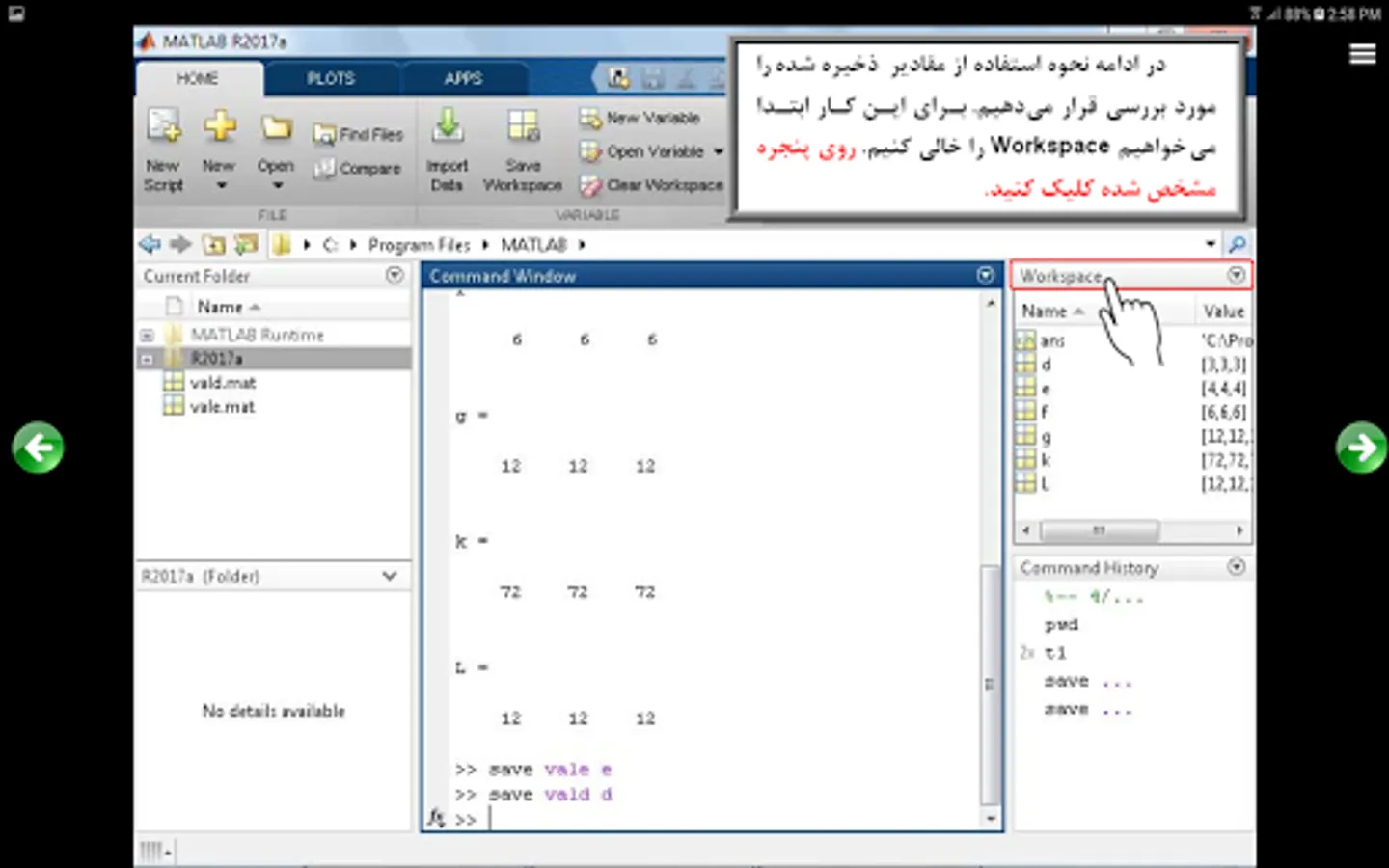Switch to the HOME tab

tap(198, 78)
